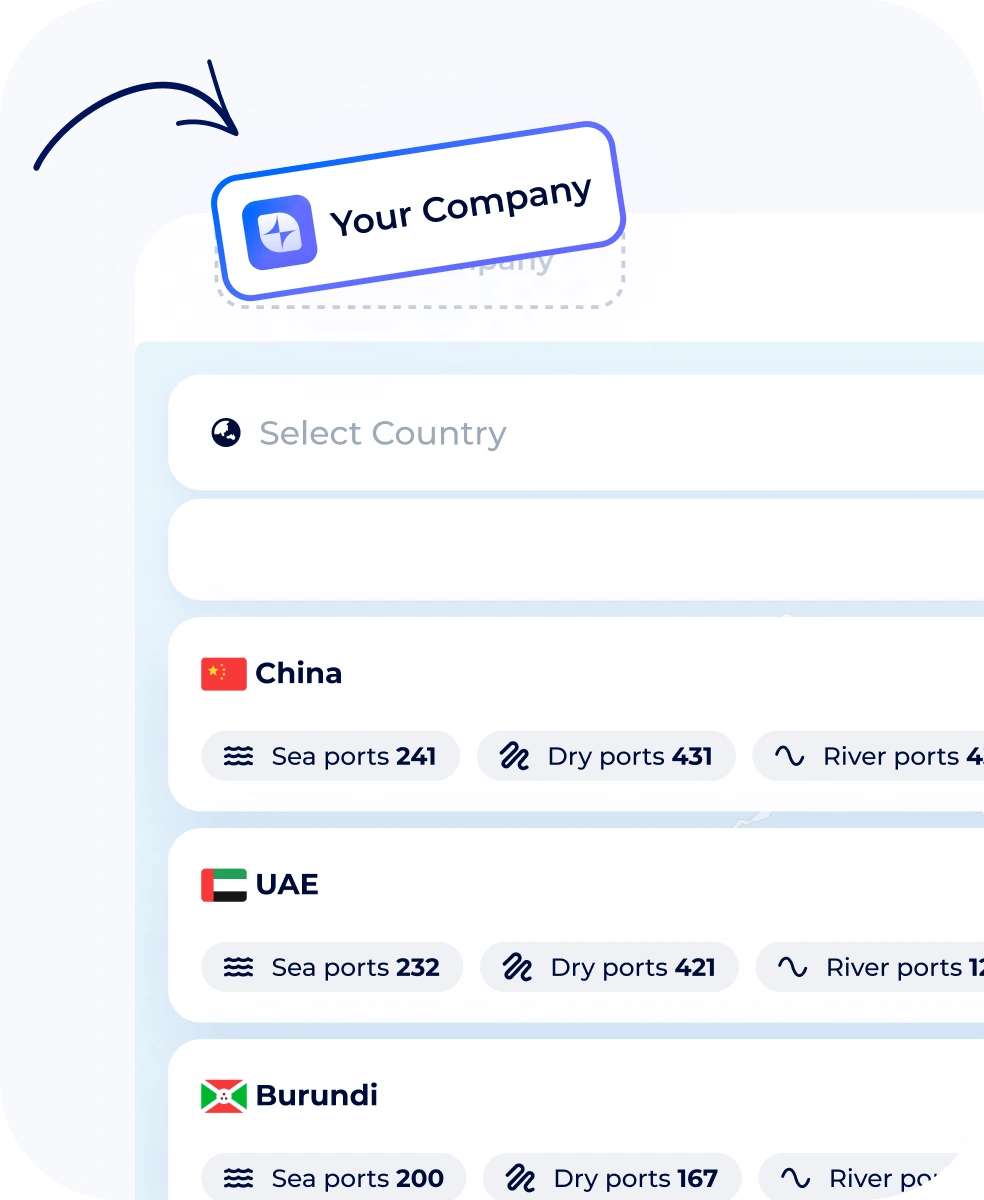Select China's Dry ports 431 chip
Image resolution: width=984 pixels, height=1200 pixels.
606,757
